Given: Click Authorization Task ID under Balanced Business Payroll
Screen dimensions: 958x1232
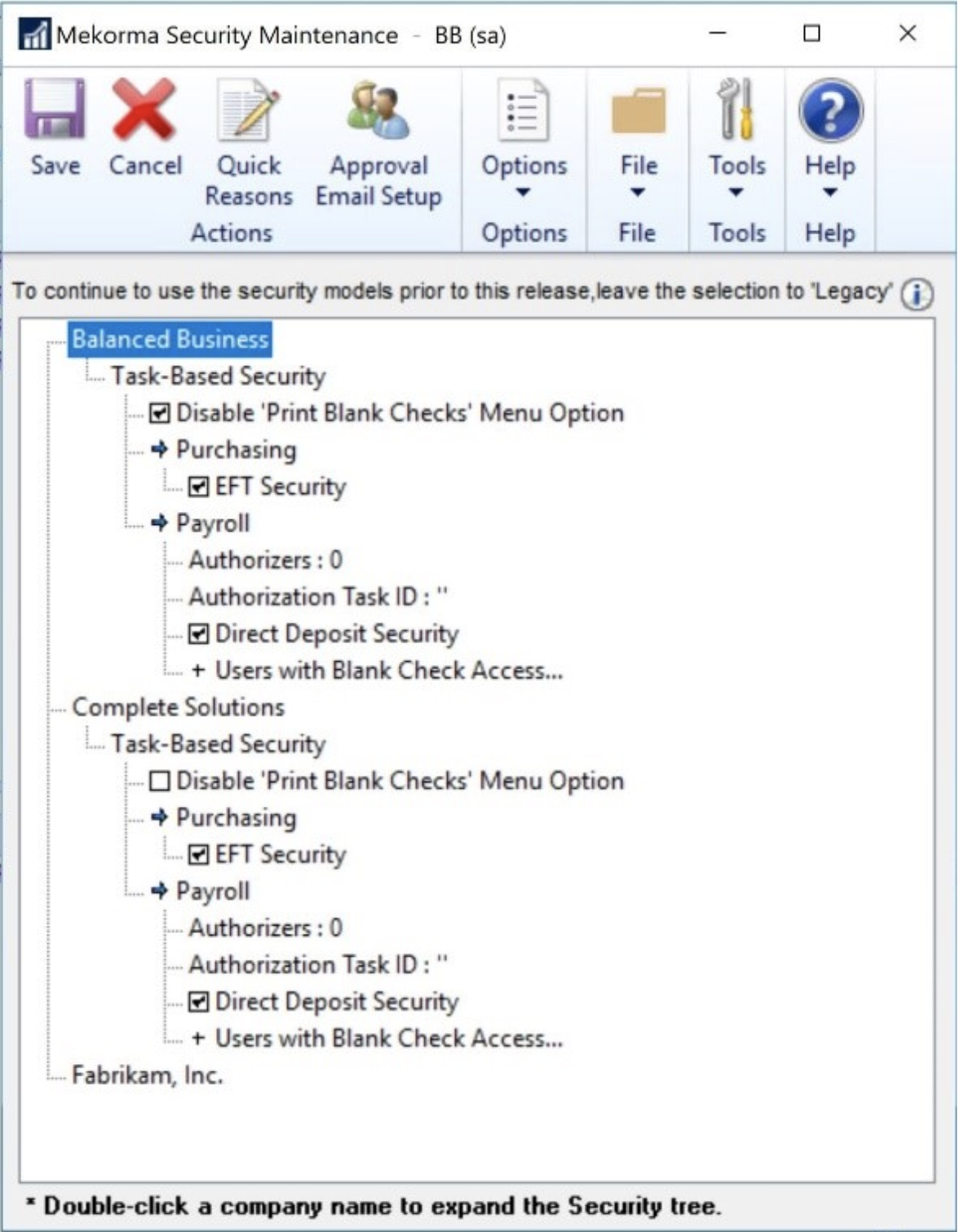Looking at the screenshot, I should pos(319,597).
